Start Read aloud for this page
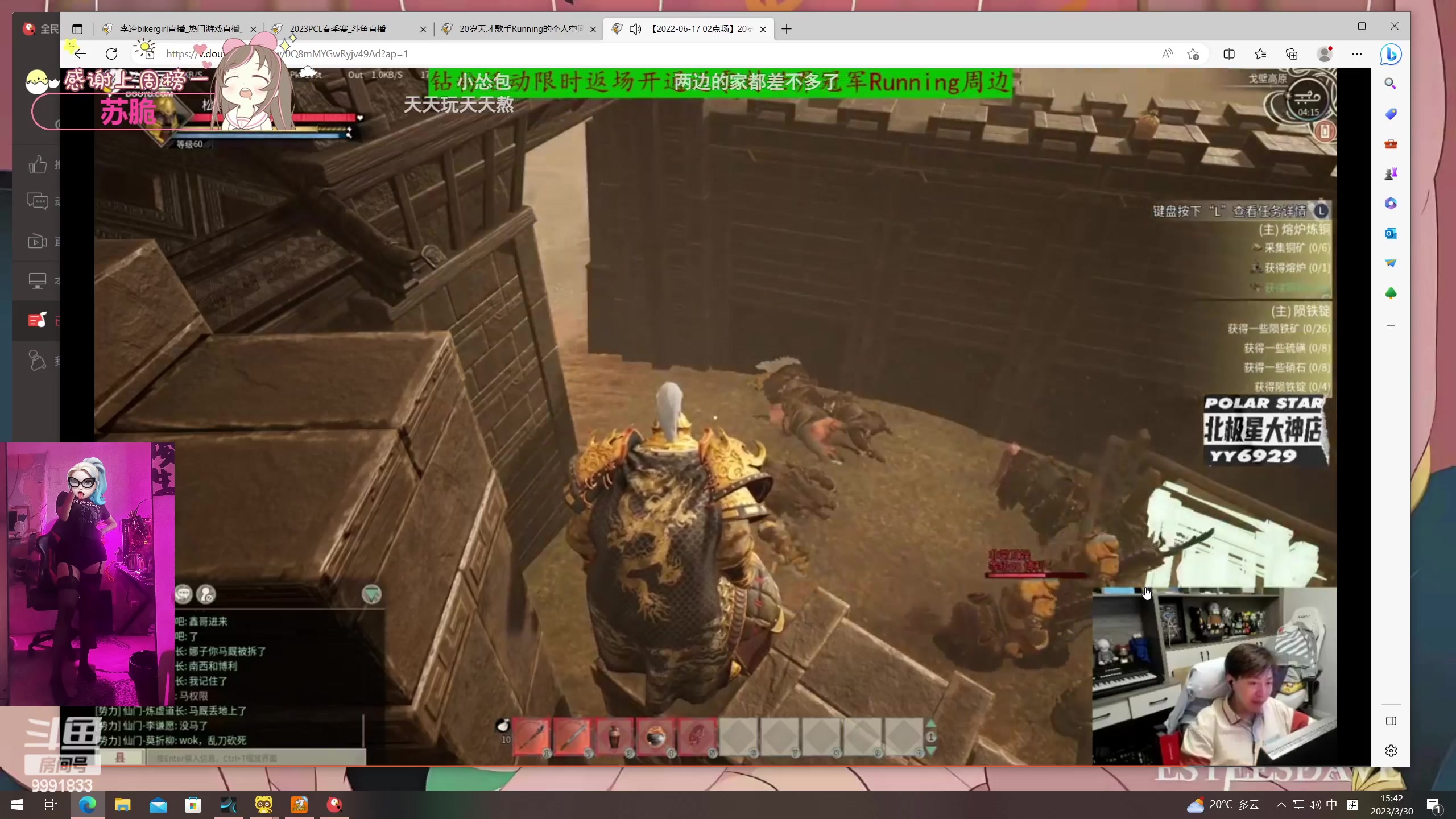This screenshot has width=1456, height=819. click(1167, 54)
